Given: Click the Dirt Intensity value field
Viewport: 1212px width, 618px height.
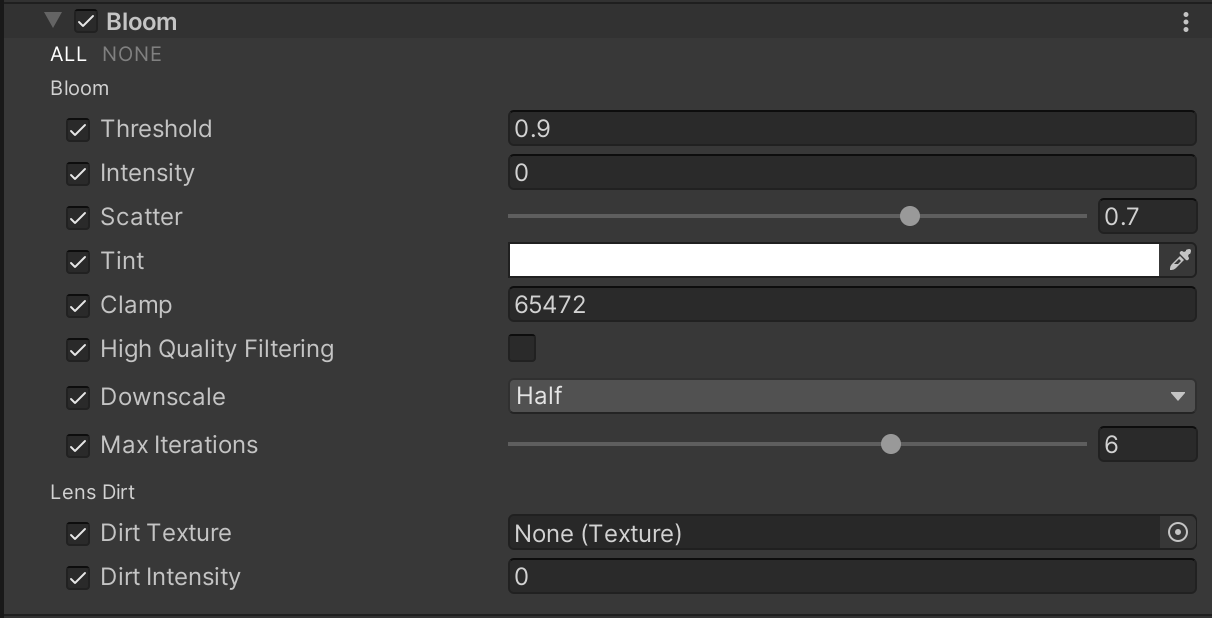Looking at the screenshot, I should pyautogui.click(x=851, y=577).
